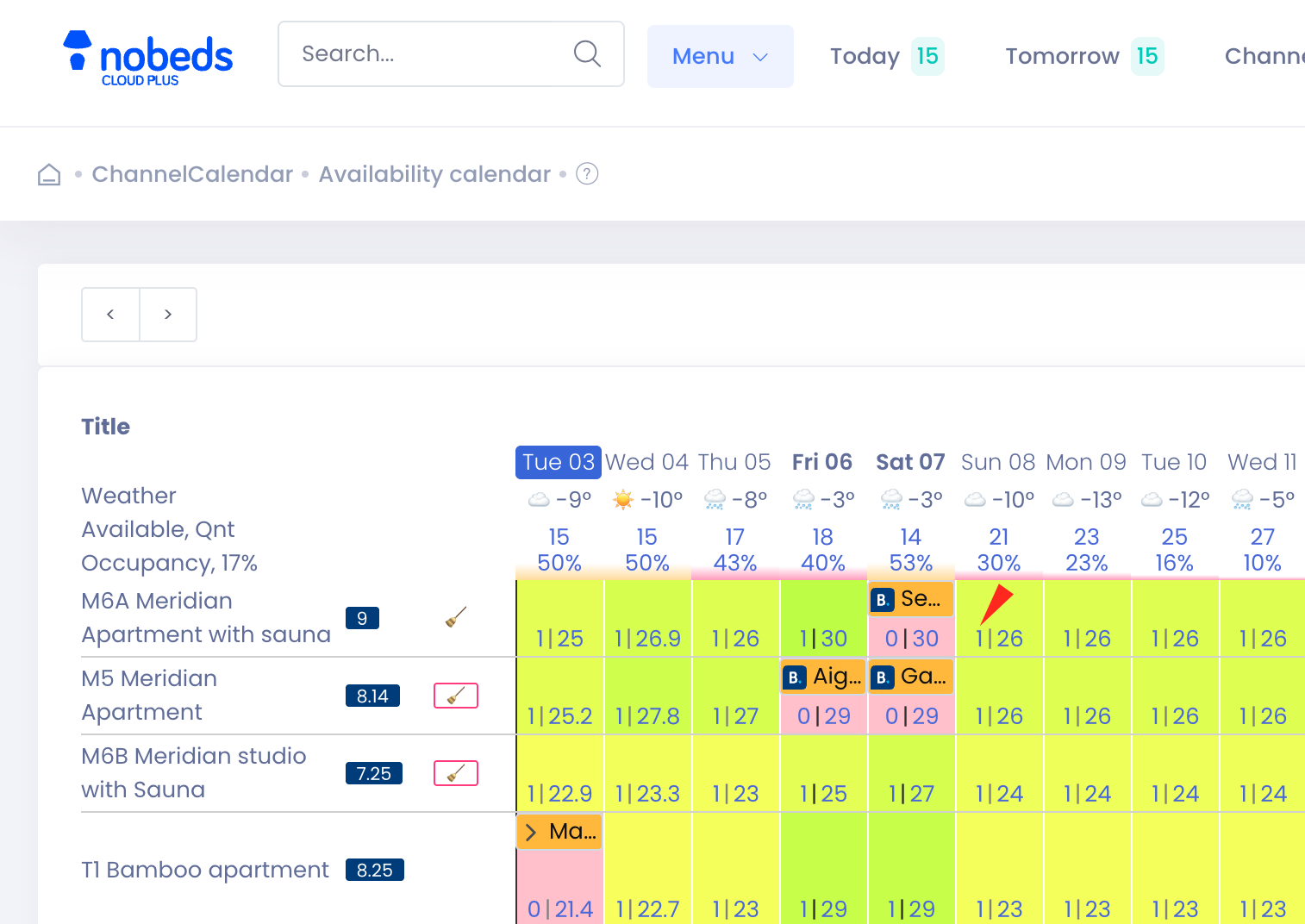Open the Tomorrow tab

pyautogui.click(x=1083, y=56)
